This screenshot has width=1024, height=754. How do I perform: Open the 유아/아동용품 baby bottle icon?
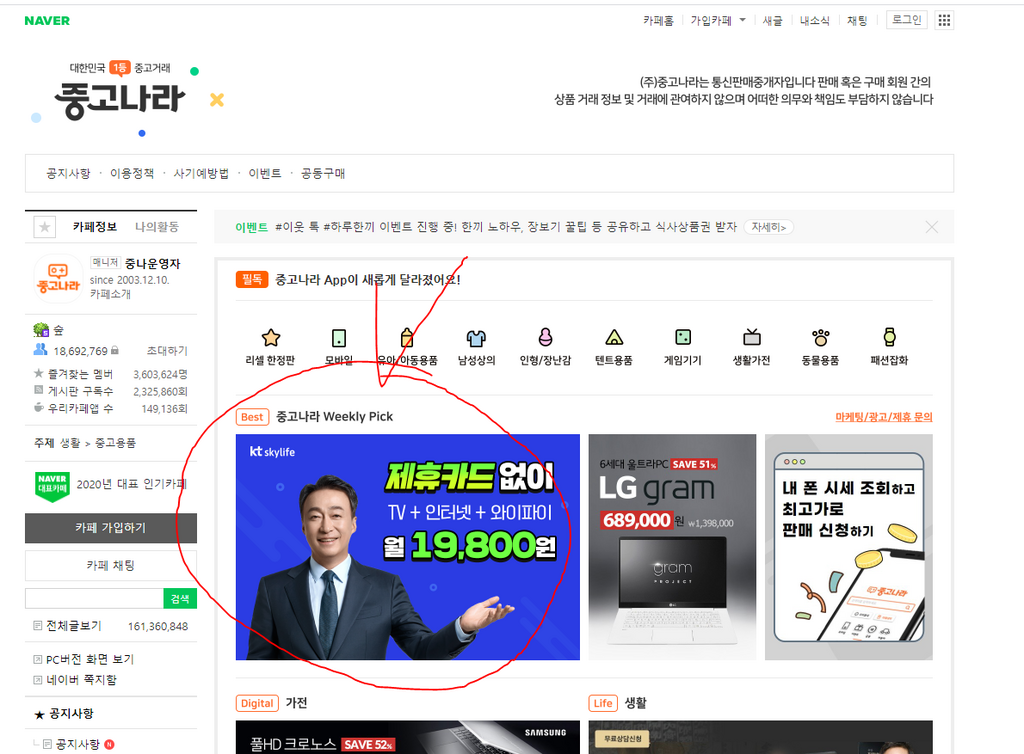pos(408,338)
